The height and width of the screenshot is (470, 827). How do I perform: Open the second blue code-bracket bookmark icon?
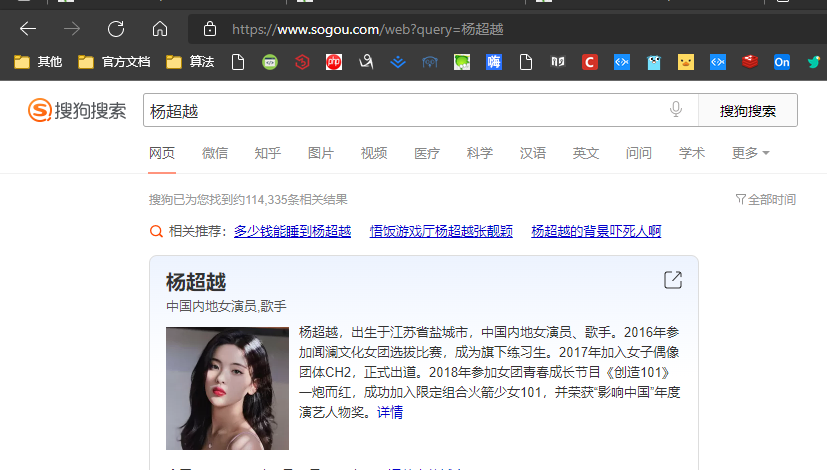coord(718,62)
